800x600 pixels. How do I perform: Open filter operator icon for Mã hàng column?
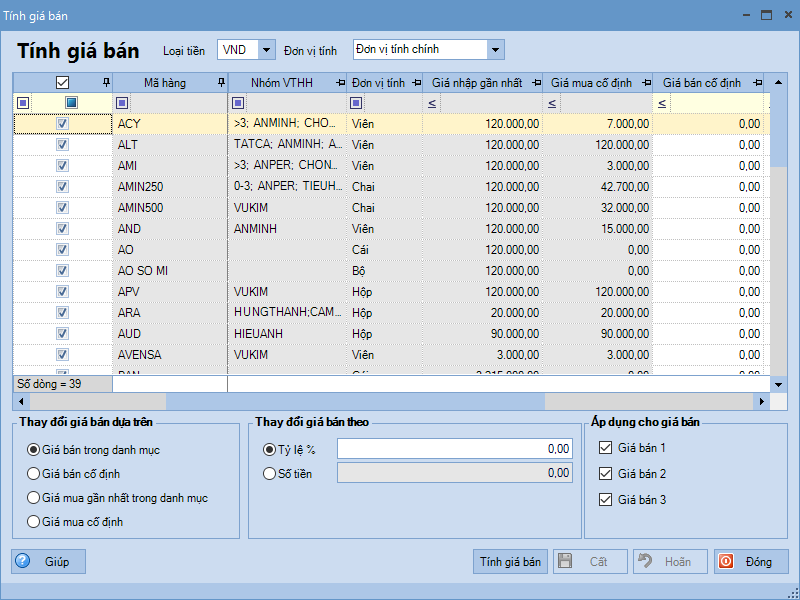point(121,104)
